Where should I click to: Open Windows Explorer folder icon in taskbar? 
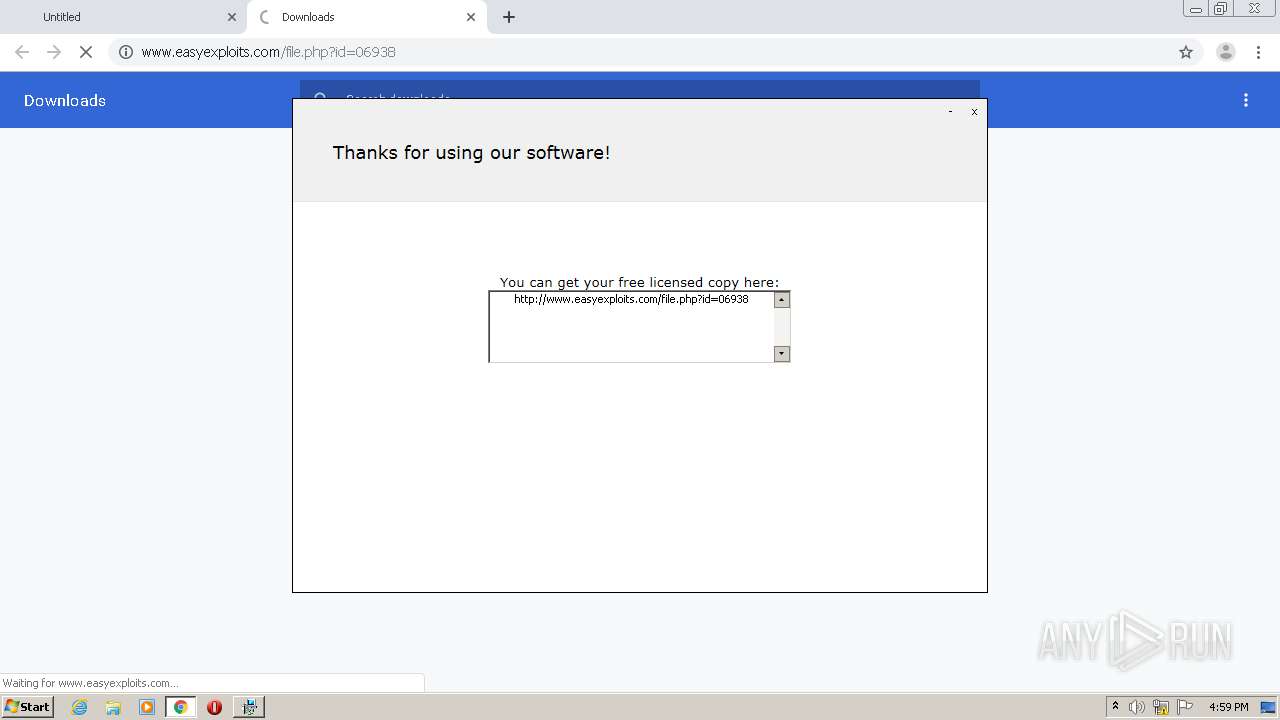[113, 707]
